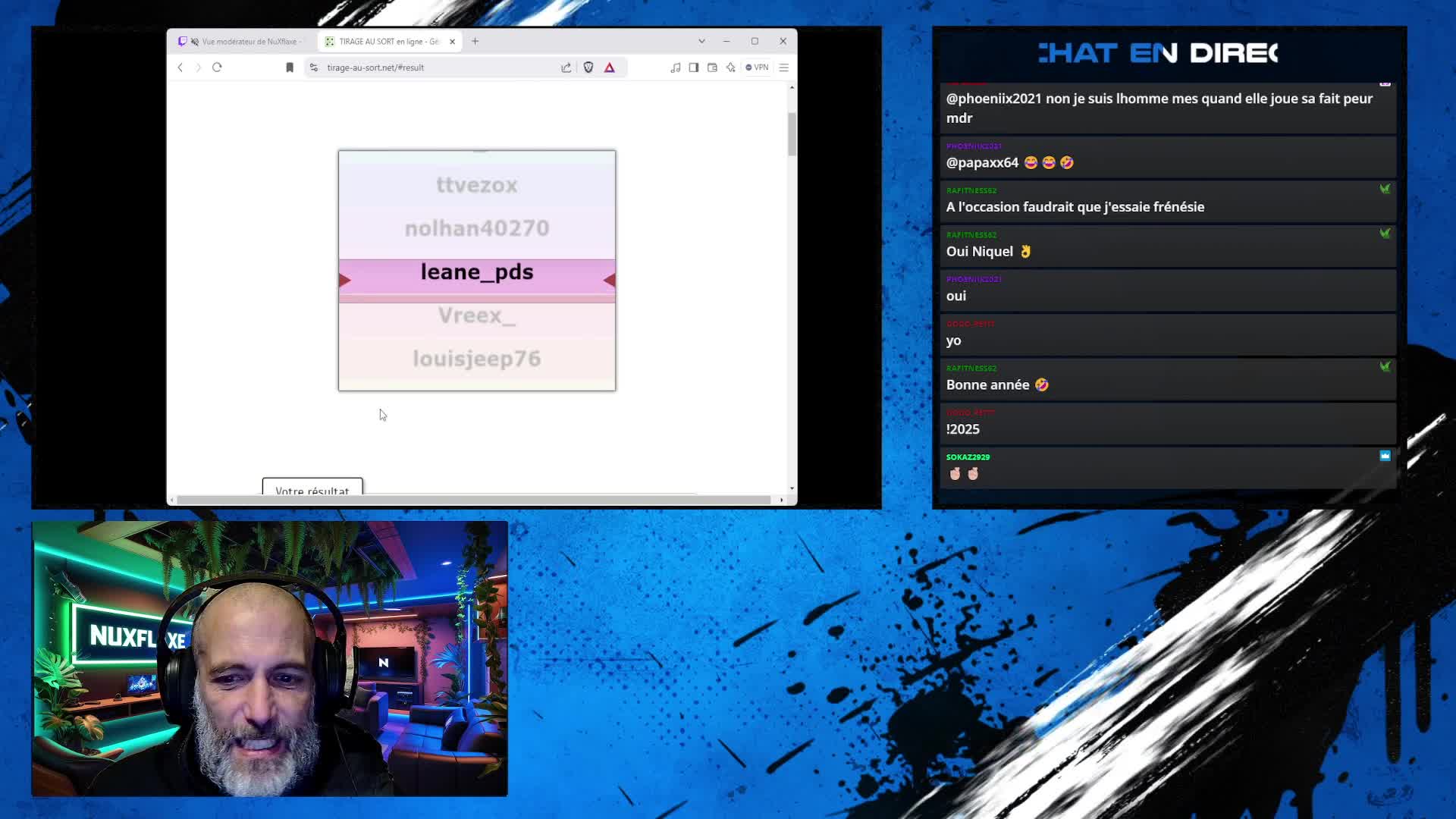The height and width of the screenshot is (819, 1456).
Task: Click the browser forward arrow
Action: coord(199,67)
